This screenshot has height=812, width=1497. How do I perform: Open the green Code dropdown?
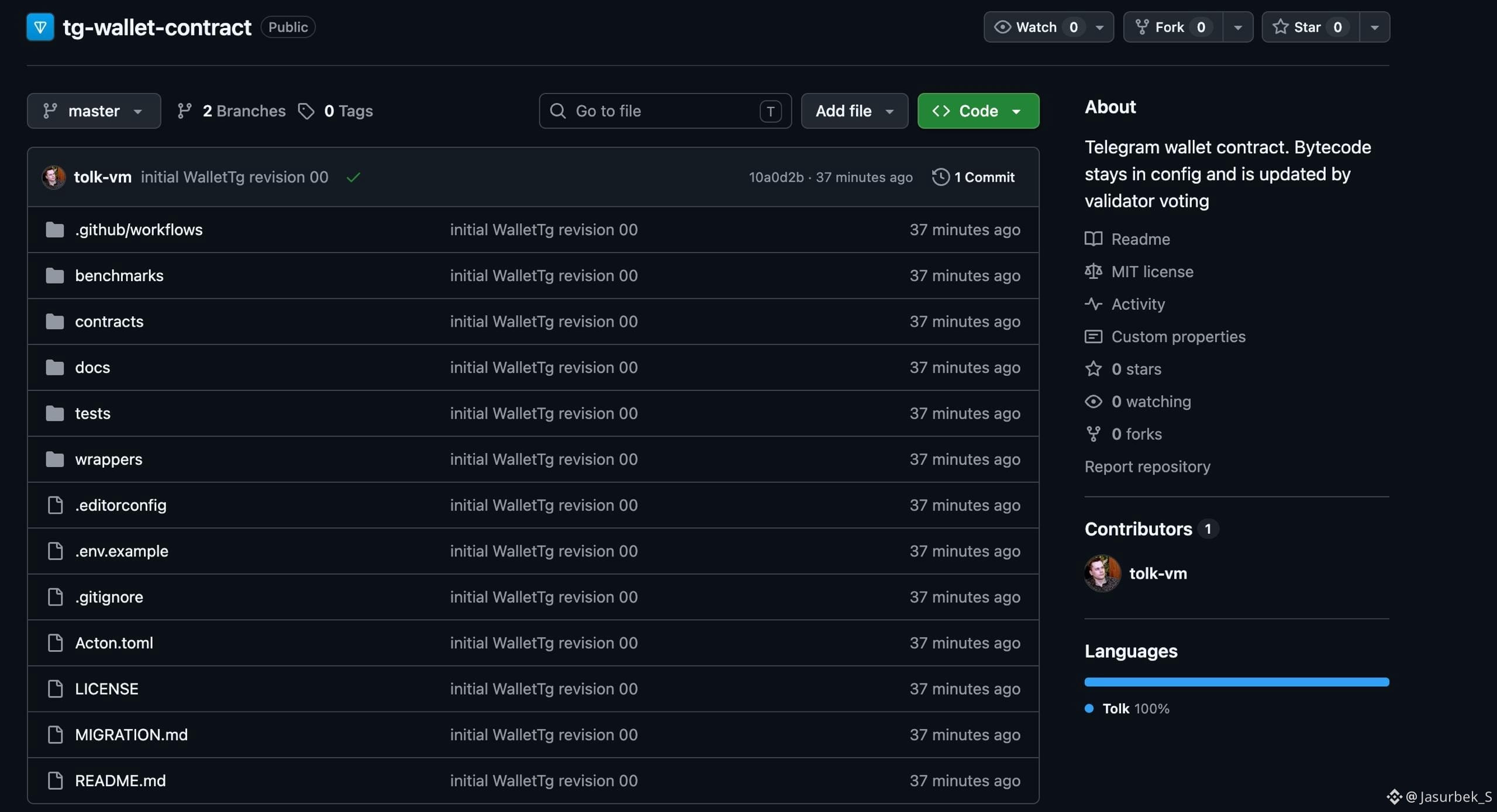tap(978, 111)
